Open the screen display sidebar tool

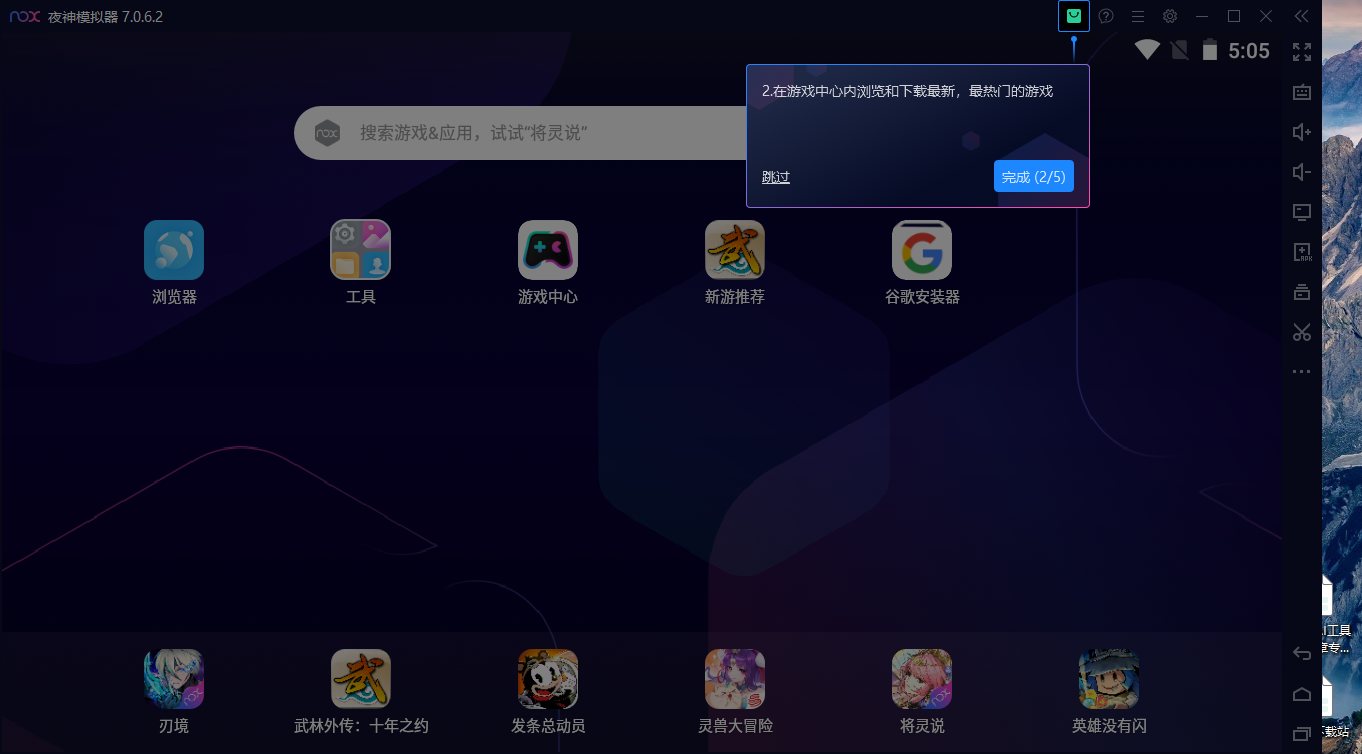(1302, 212)
